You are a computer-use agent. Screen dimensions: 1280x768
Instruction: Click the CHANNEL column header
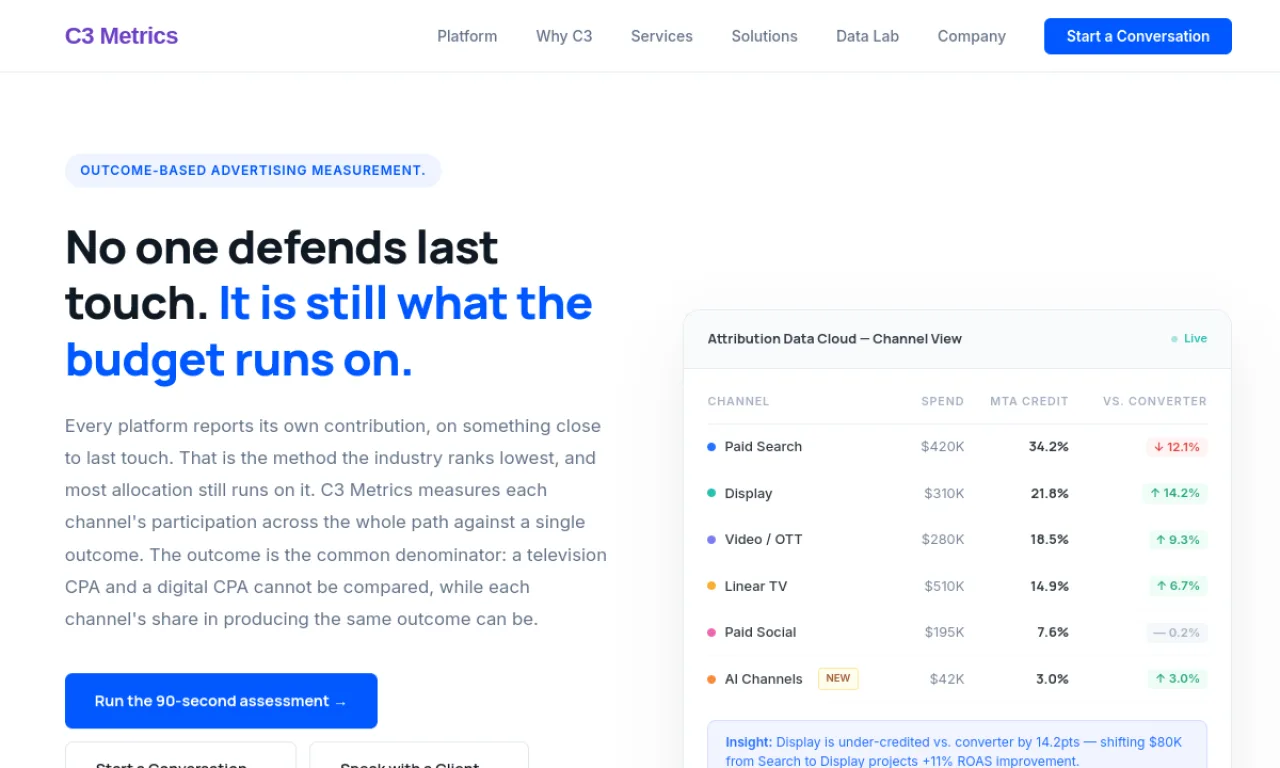point(738,401)
